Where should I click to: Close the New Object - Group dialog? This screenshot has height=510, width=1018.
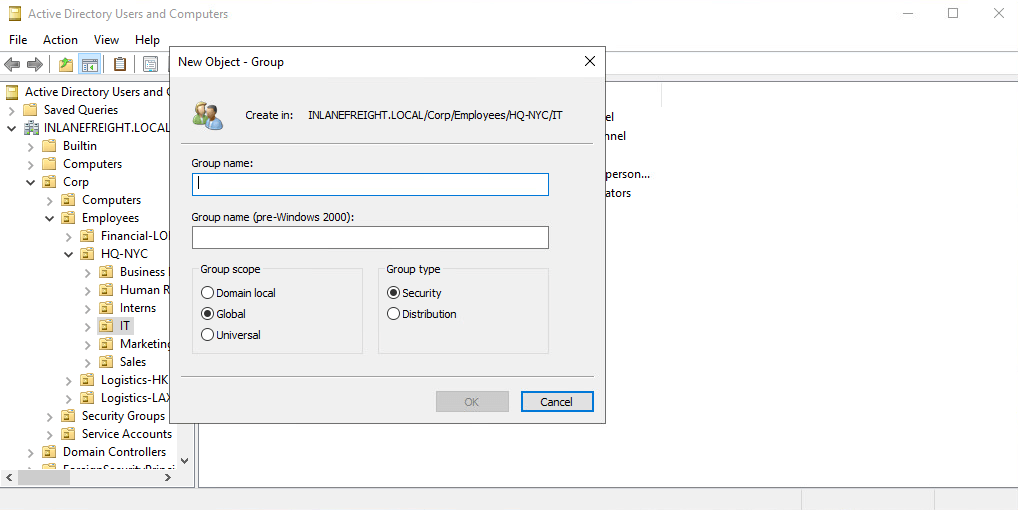[x=590, y=62]
